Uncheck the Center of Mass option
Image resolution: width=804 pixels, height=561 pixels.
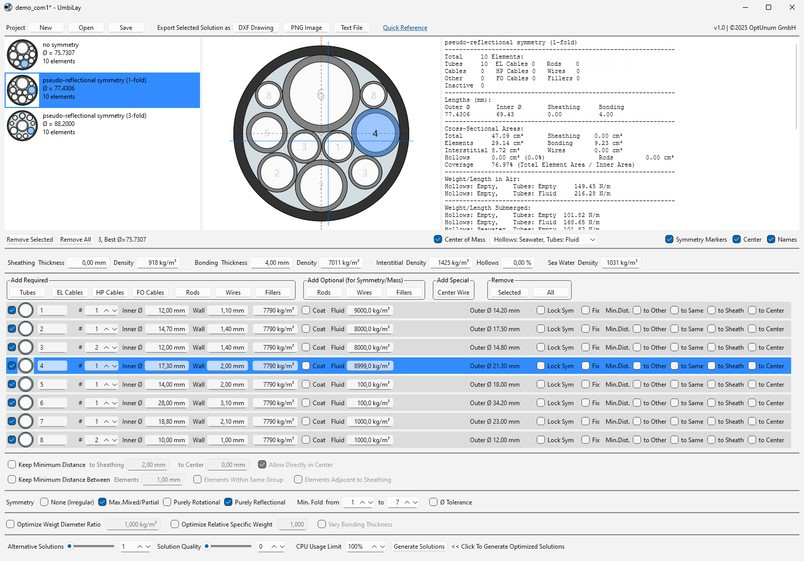click(x=439, y=240)
